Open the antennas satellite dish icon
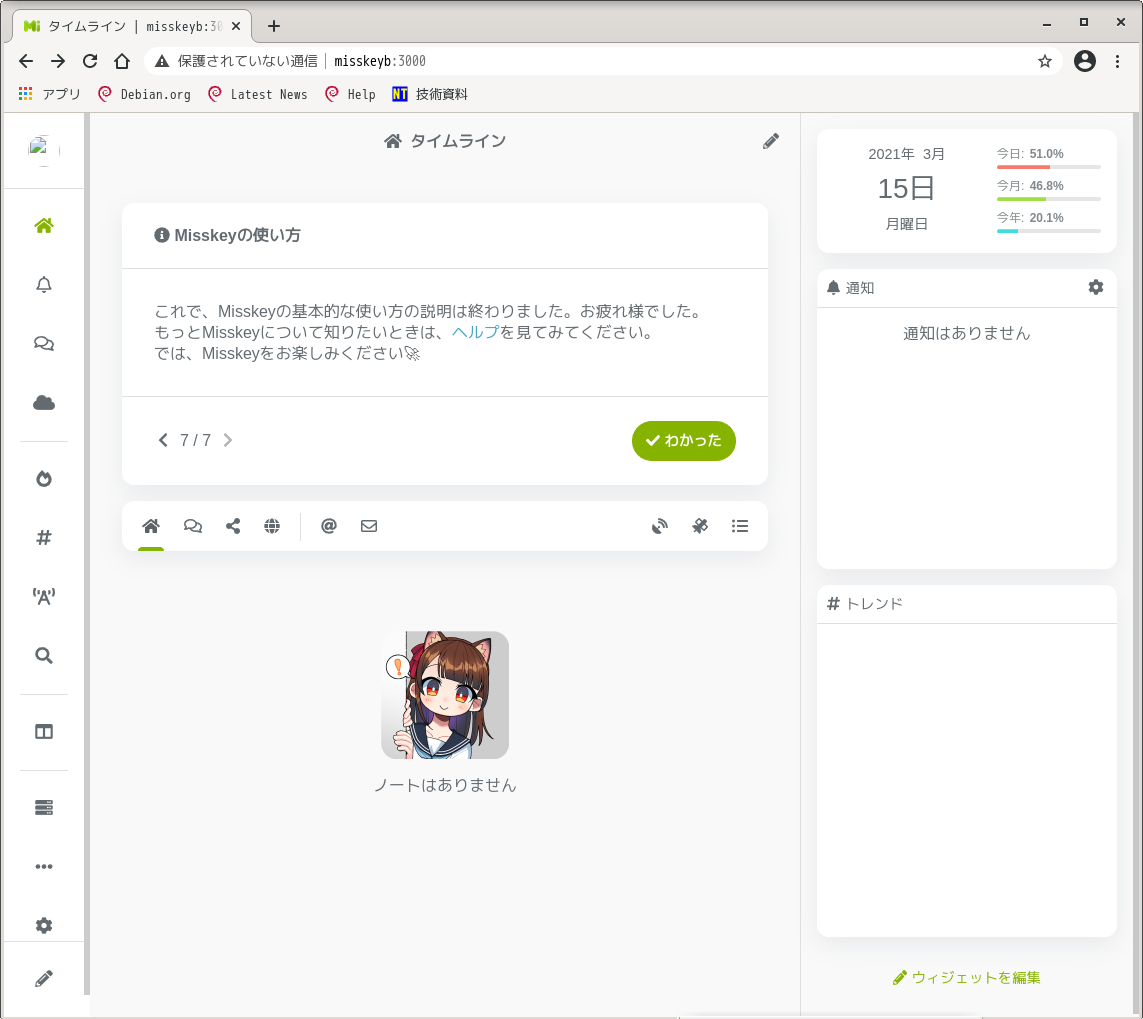 [x=660, y=526]
